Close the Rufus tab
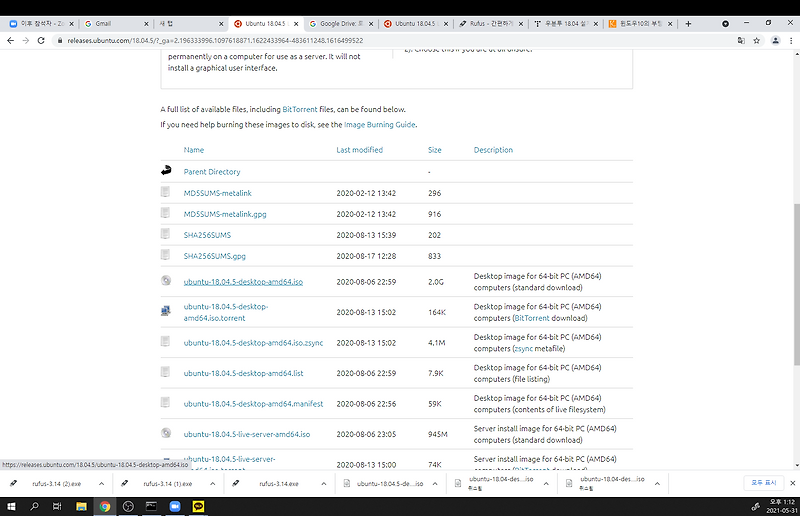 pyautogui.click(x=520, y=23)
